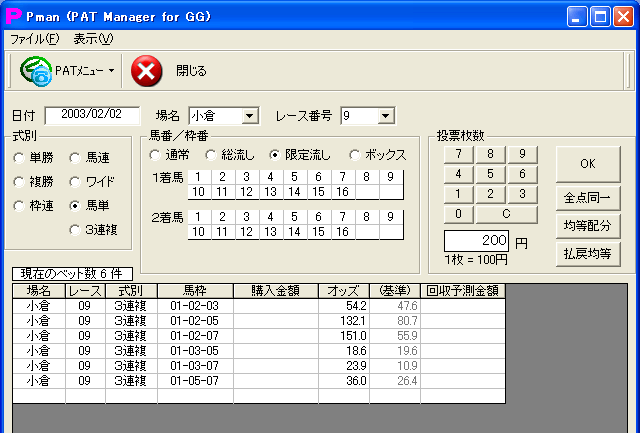640x433 pixels.
Task: Open the レース番号 race number dropdown
Action: point(386,116)
